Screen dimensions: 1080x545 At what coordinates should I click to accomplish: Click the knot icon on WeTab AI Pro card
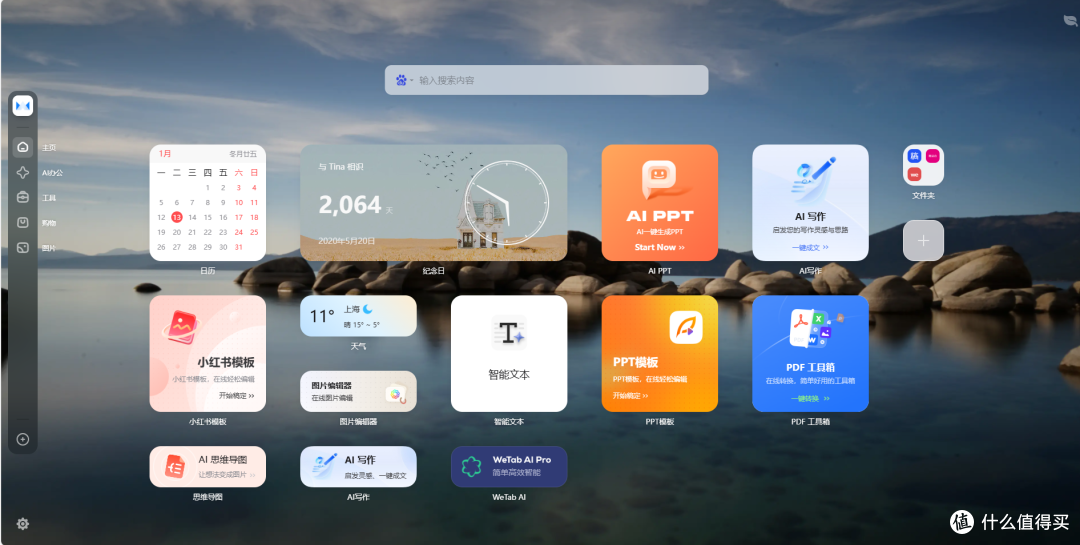471,466
